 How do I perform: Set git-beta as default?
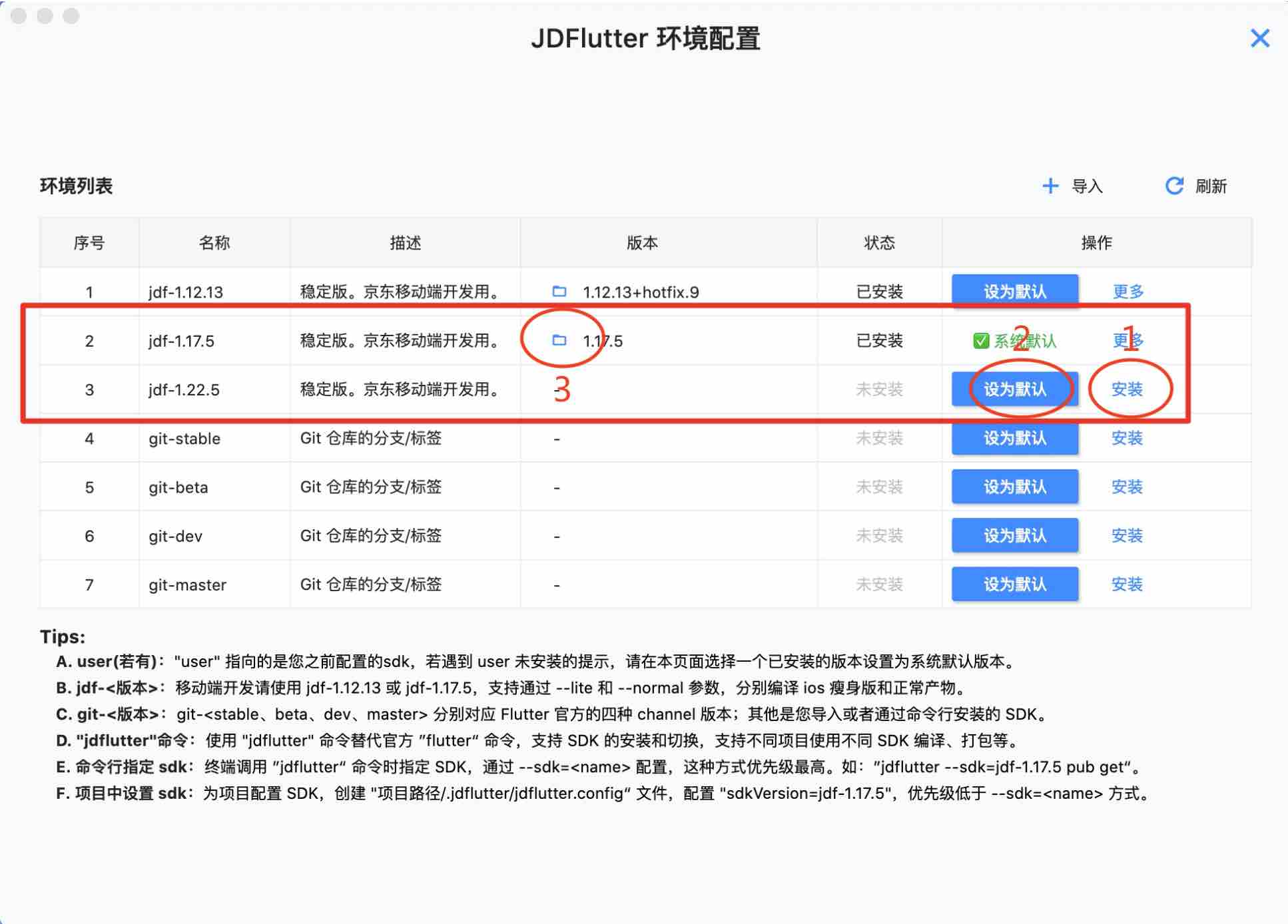click(x=1015, y=487)
